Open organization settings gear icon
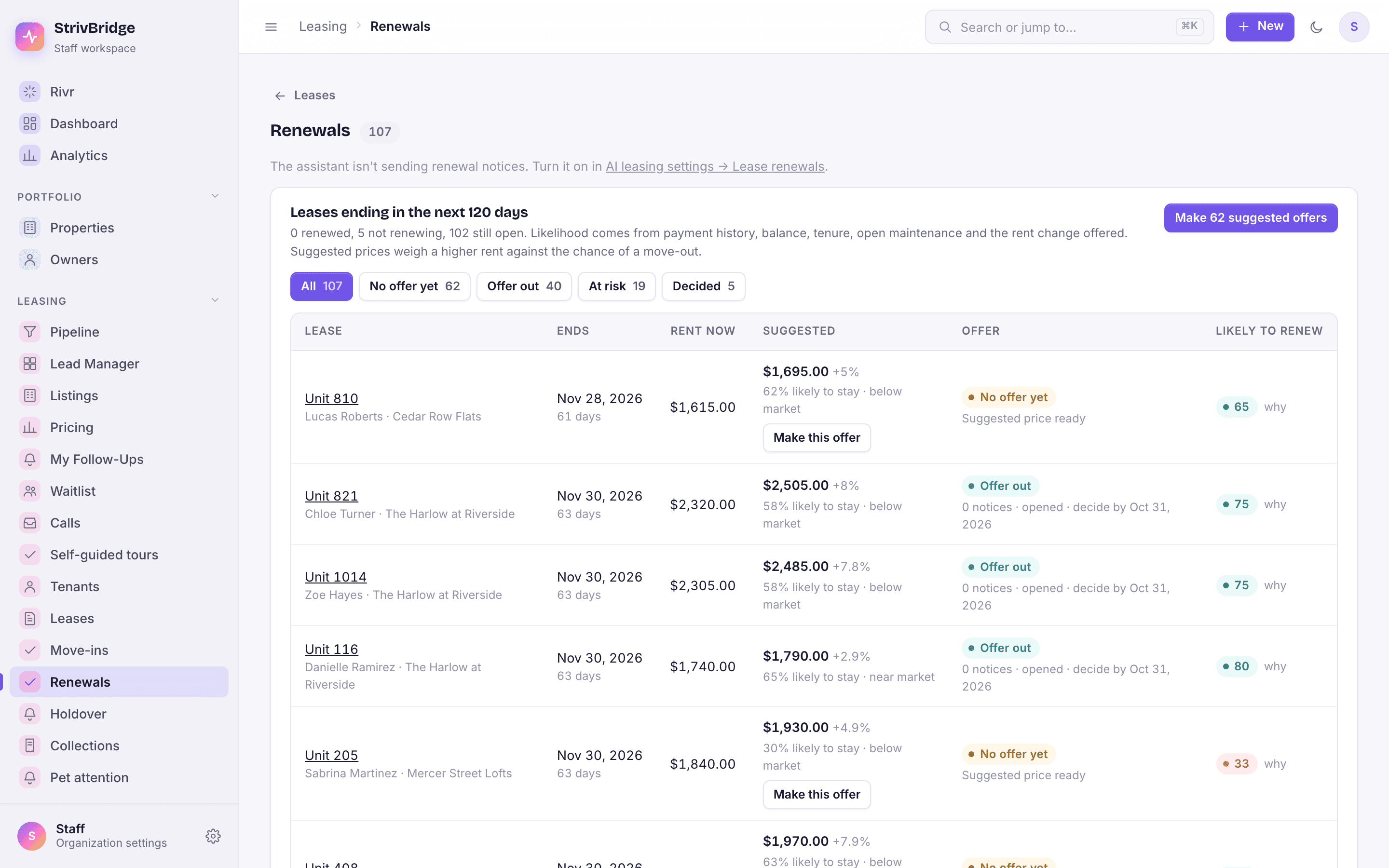This screenshot has height=868, width=1389. (x=213, y=836)
